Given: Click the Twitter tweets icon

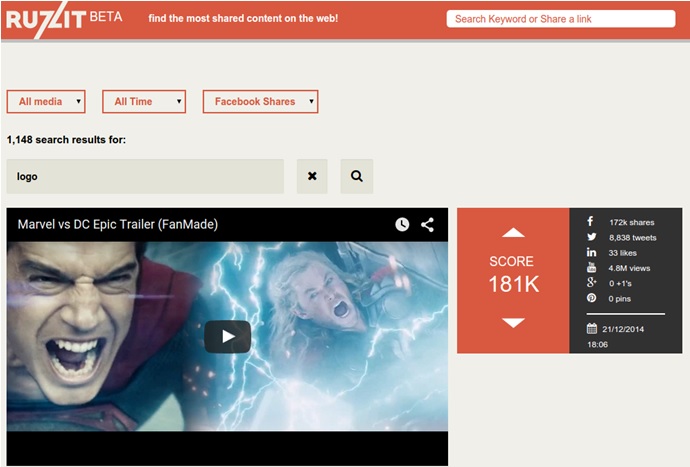Looking at the screenshot, I should (x=591, y=237).
